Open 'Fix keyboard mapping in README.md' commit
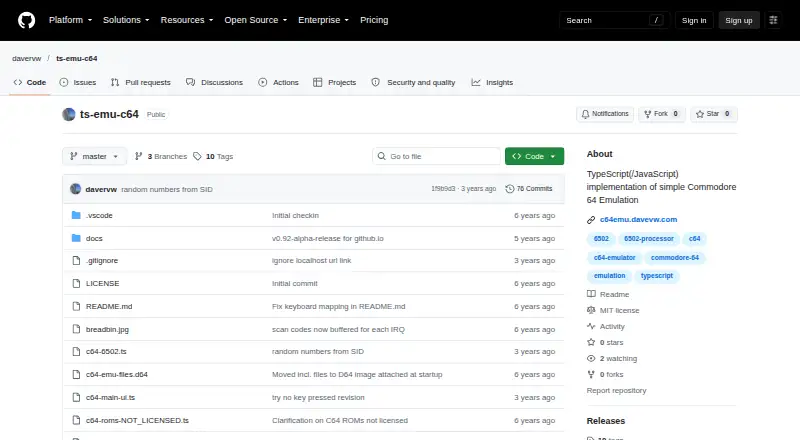The height and width of the screenshot is (440, 800). click(x=338, y=306)
